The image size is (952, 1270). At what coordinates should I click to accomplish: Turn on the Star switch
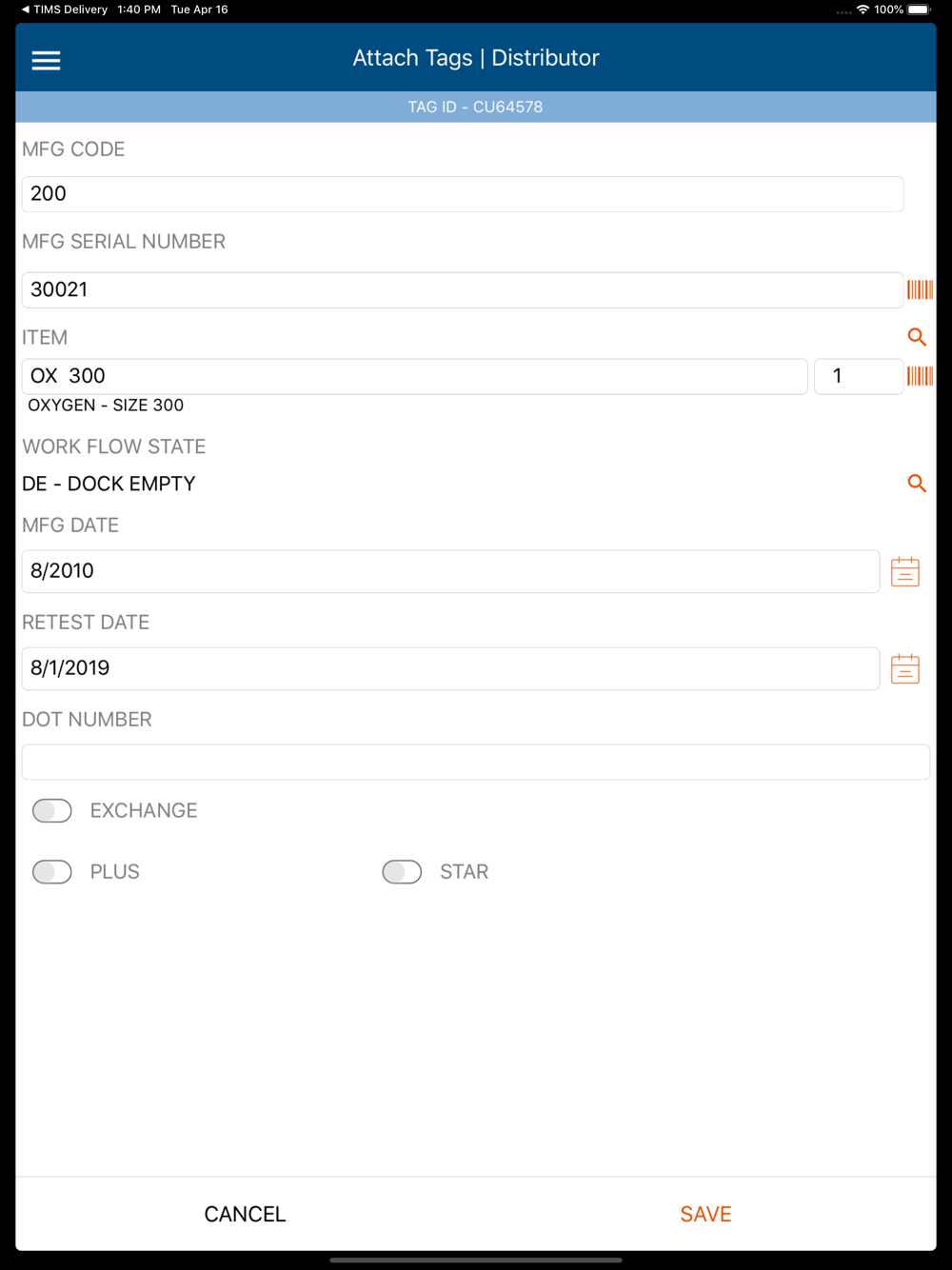click(x=402, y=871)
